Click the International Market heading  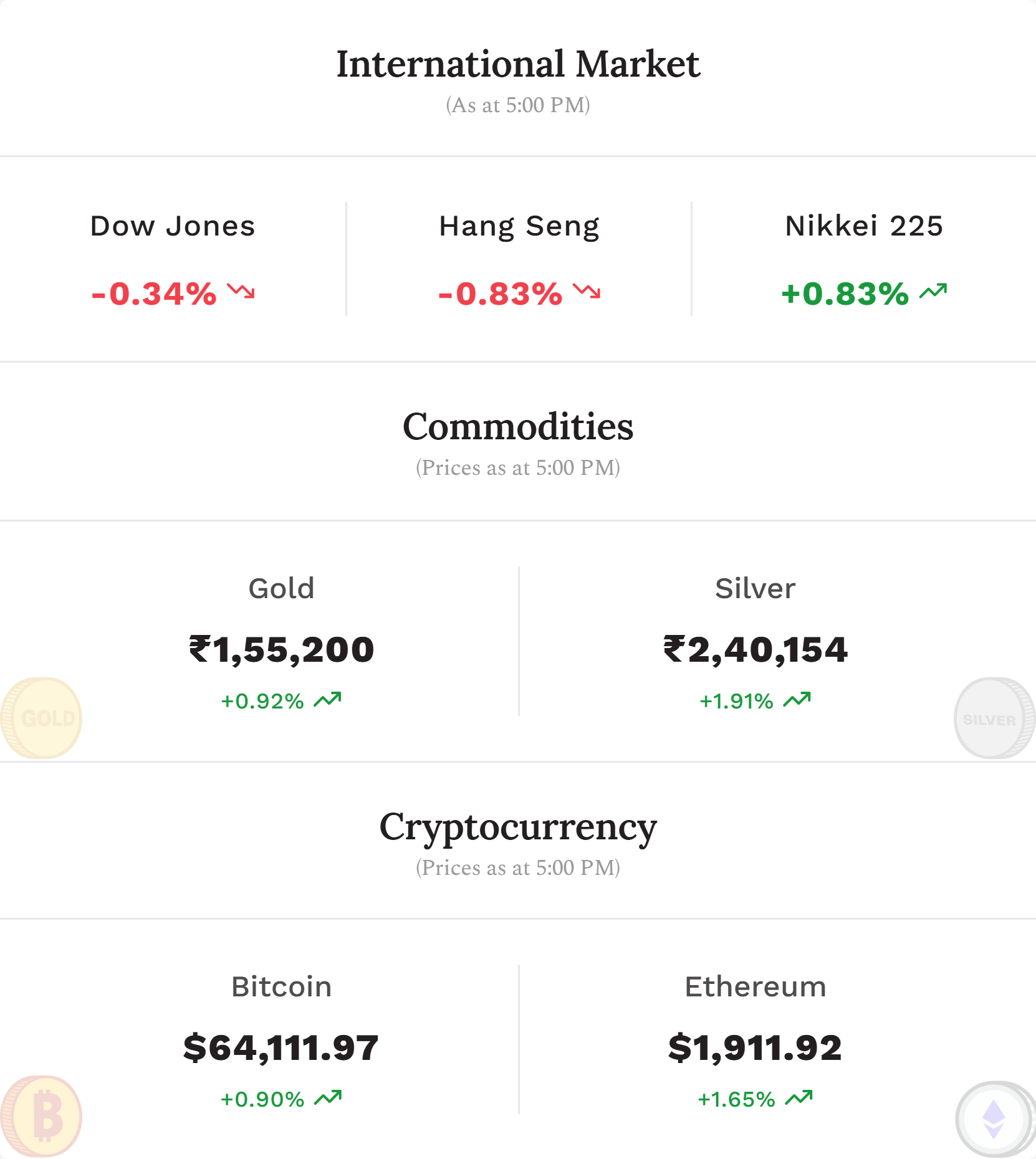518,64
